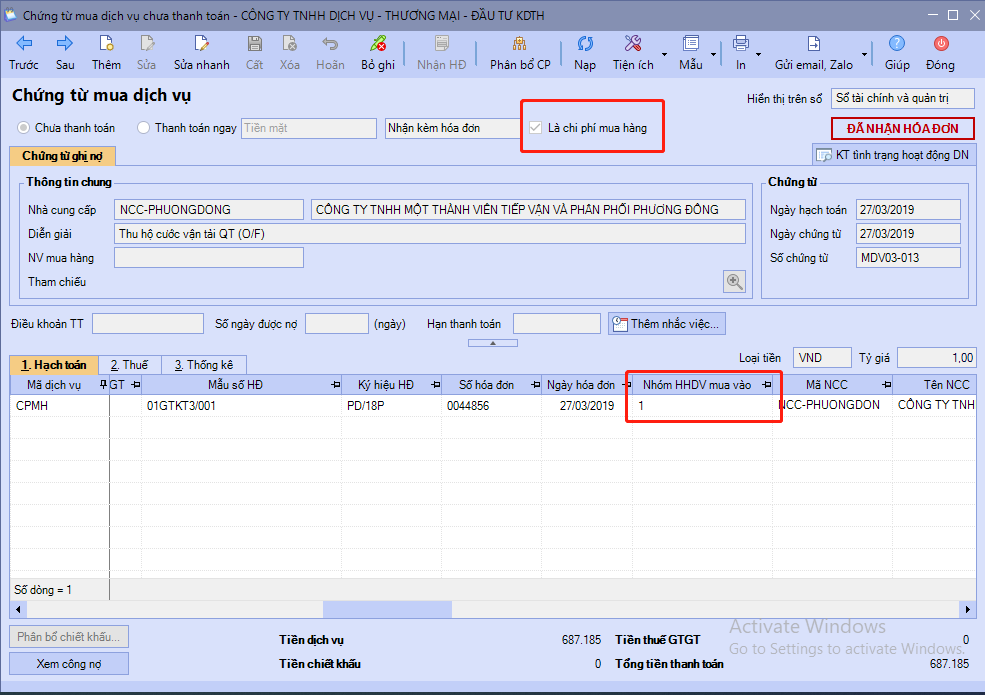The image size is (985, 695).
Task: Click the Số chứng từ field
Action: (x=908, y=258)
